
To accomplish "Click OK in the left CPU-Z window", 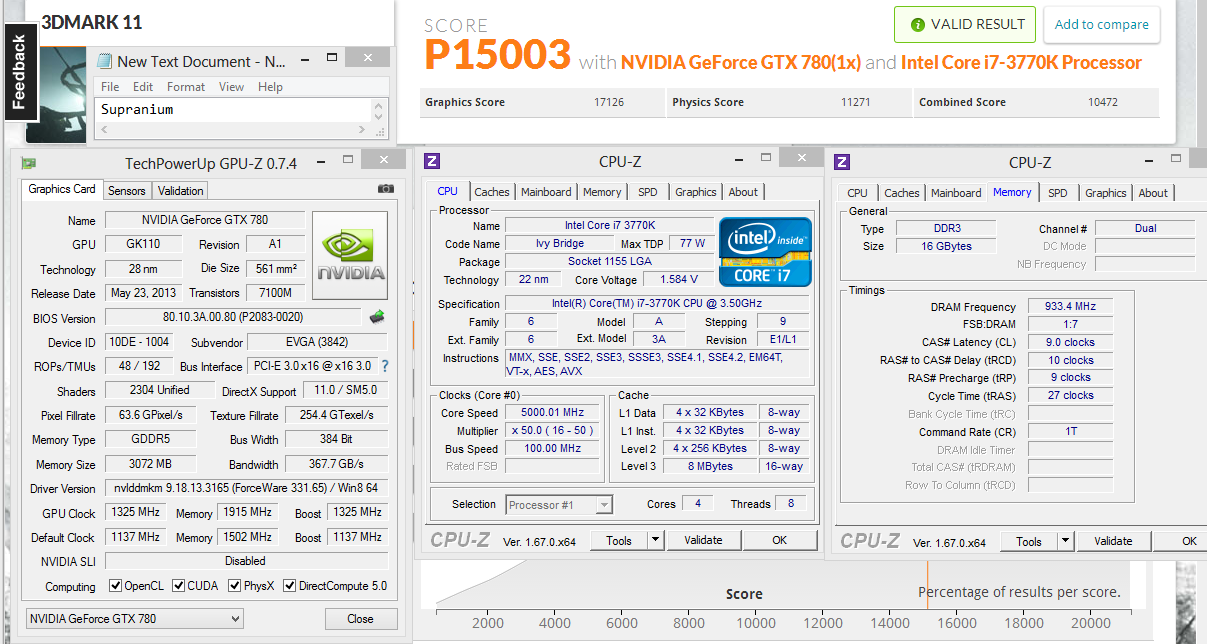I will pos(779,540).
